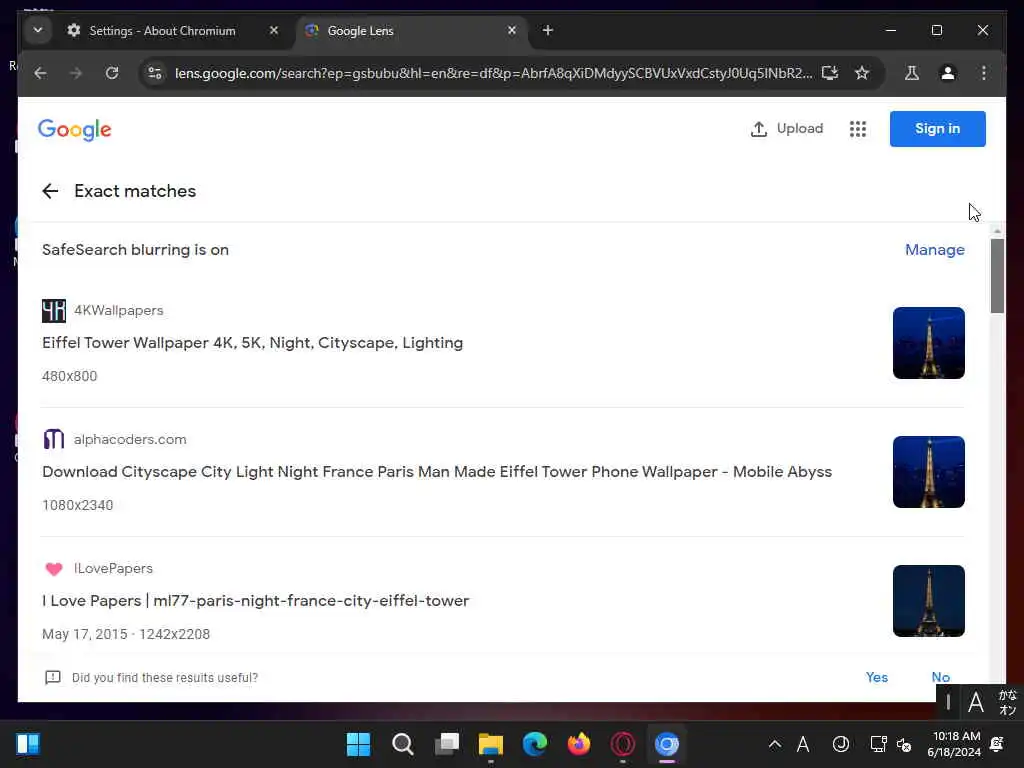The image size is (1024, 768).
Task: Show hidden system tray icons
Action: pyautogui.click(x=775, y=744)
